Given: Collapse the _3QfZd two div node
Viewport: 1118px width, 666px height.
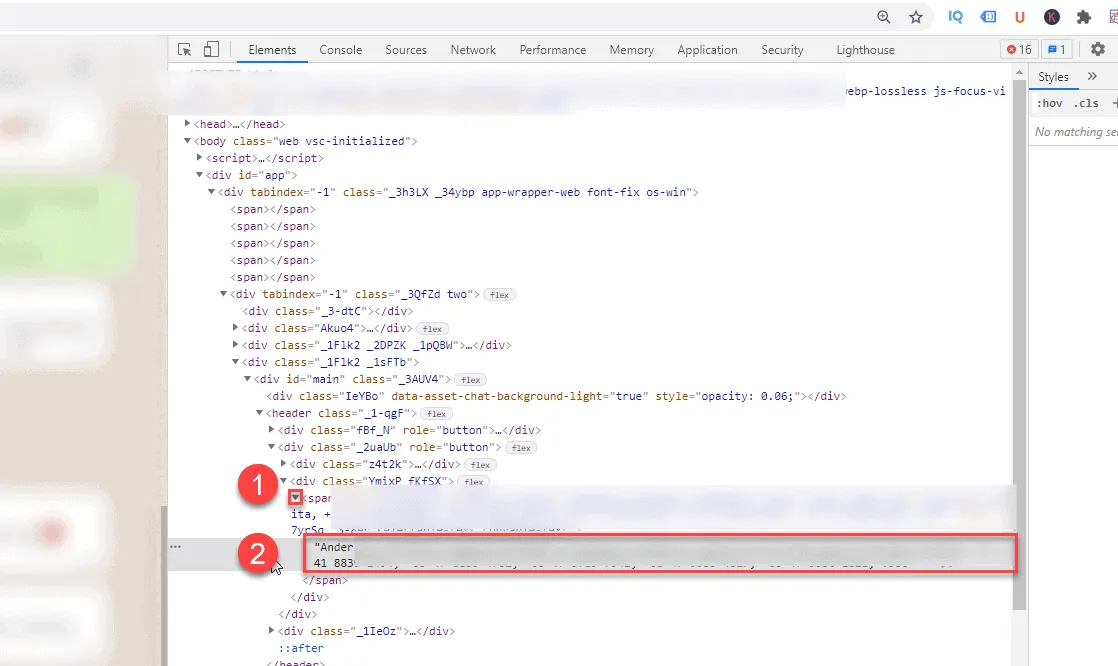Looking at the screenshot, I should click(x=223, y=294).
